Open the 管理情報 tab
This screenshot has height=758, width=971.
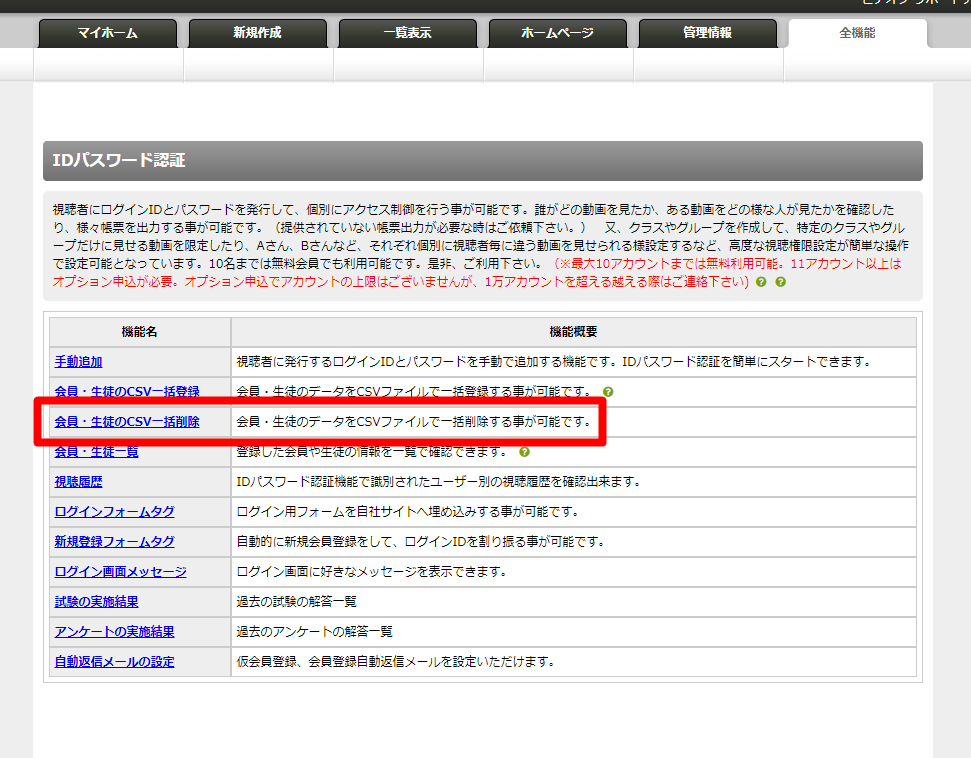pos(708,33)
